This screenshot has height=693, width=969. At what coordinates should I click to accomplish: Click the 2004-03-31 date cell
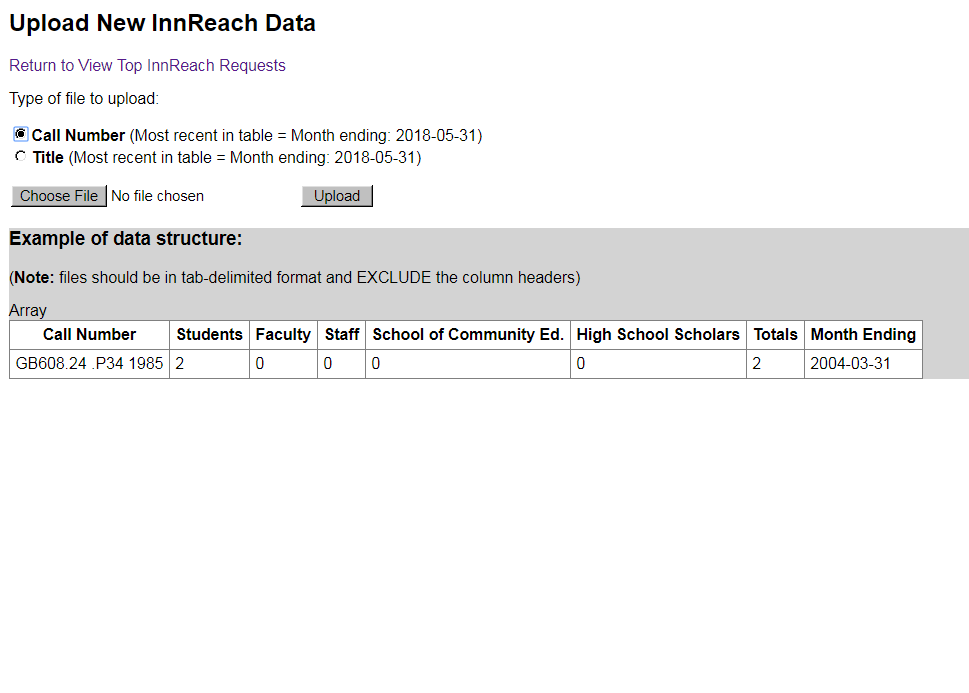coord(850,364)
